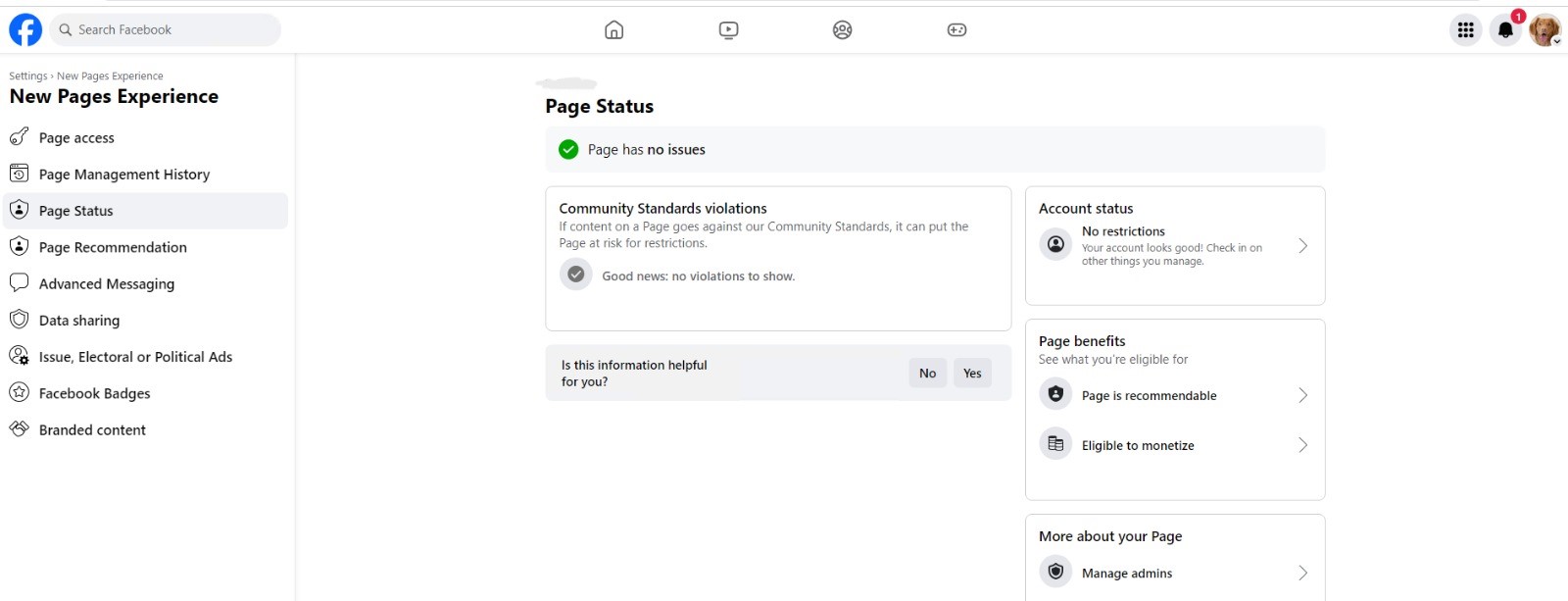
Task: Open Page Management History
Action: point(146,174)
